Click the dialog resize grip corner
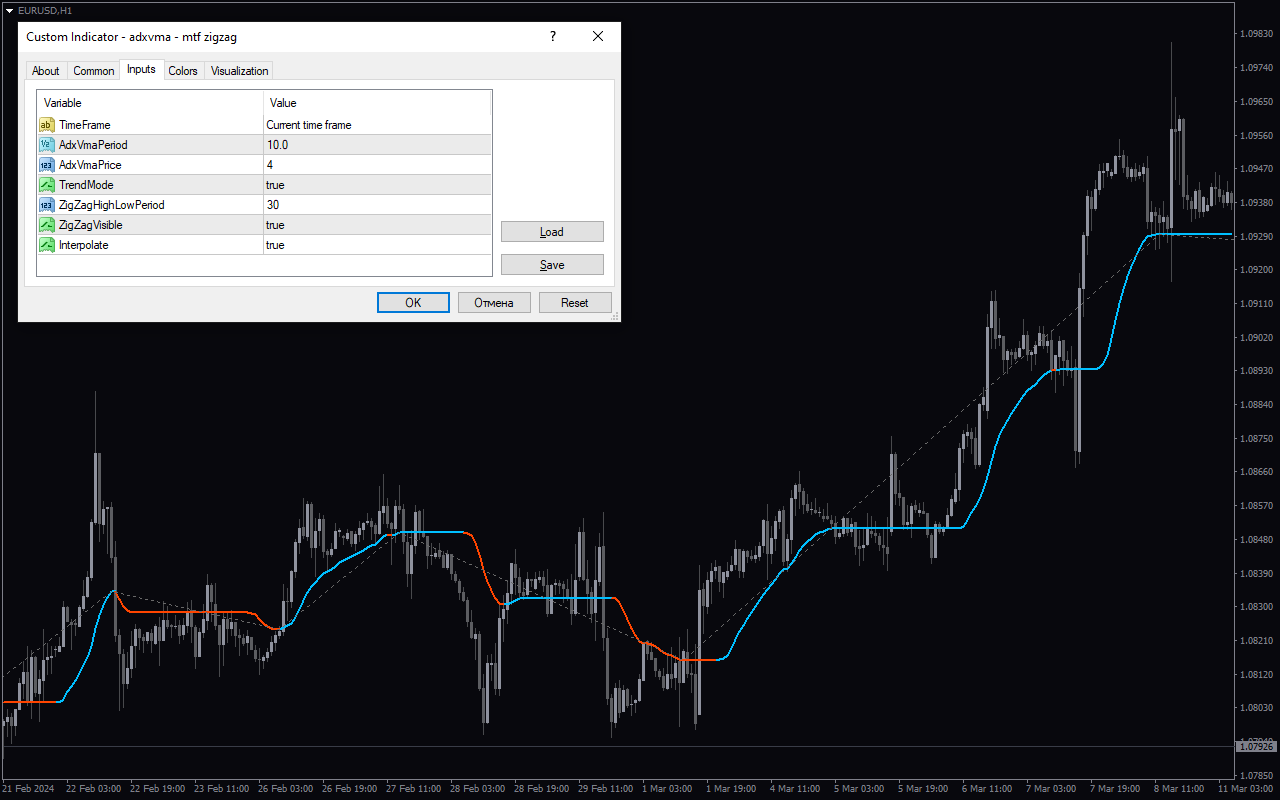The width and height of the screenshot is (1280, 800). (x=614, y=315)
